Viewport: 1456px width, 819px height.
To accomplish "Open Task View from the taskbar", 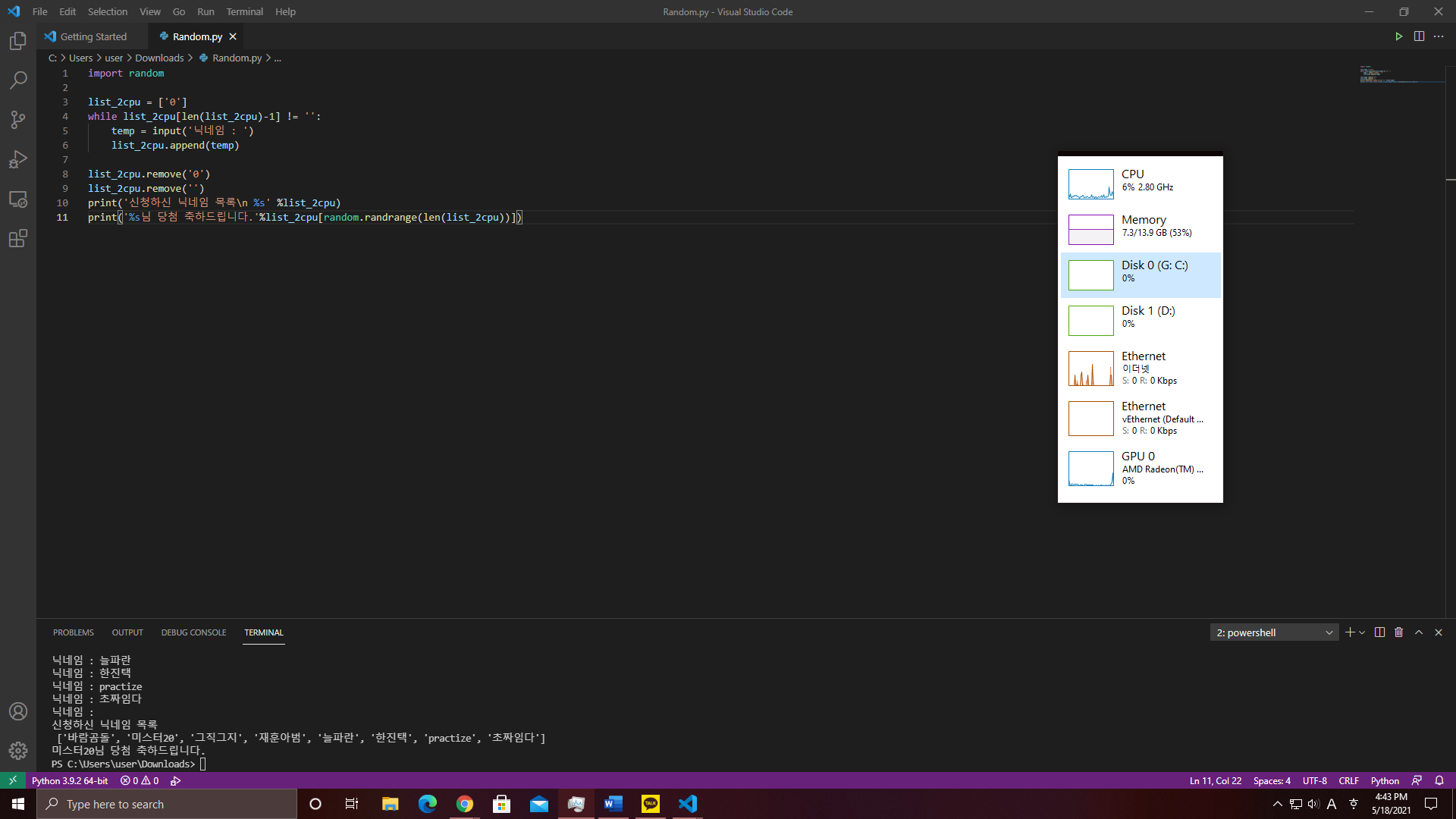I will (352, 804).
